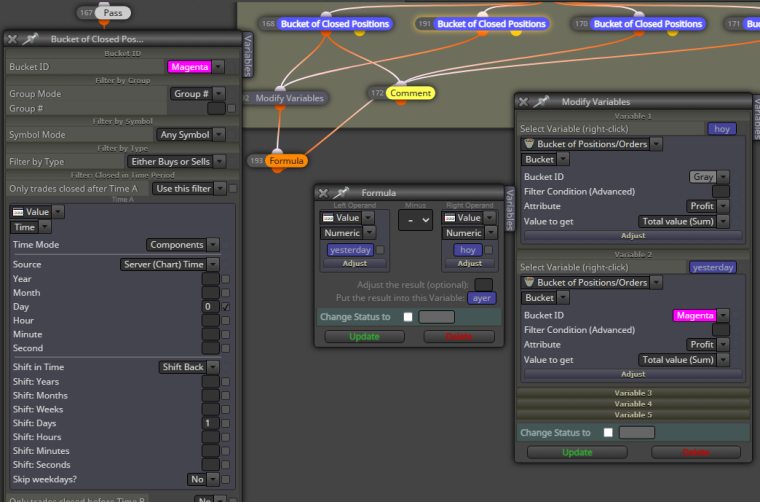Click the bucket icon in Variable 2 source selector
This screenshot has width=760, height=502.
(529, 282)
